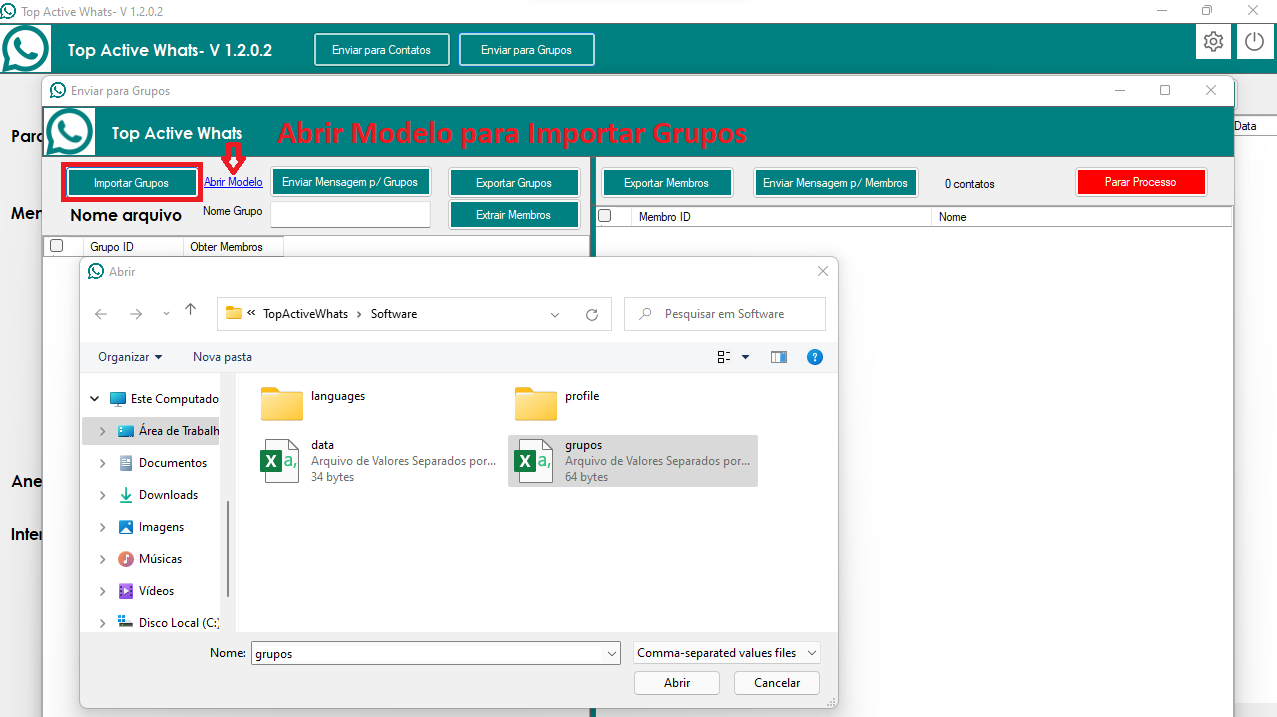Viewport: 1277px width, 717px height.
Task: Open recent locations dropdown arrow
Action: click(166, 314)
